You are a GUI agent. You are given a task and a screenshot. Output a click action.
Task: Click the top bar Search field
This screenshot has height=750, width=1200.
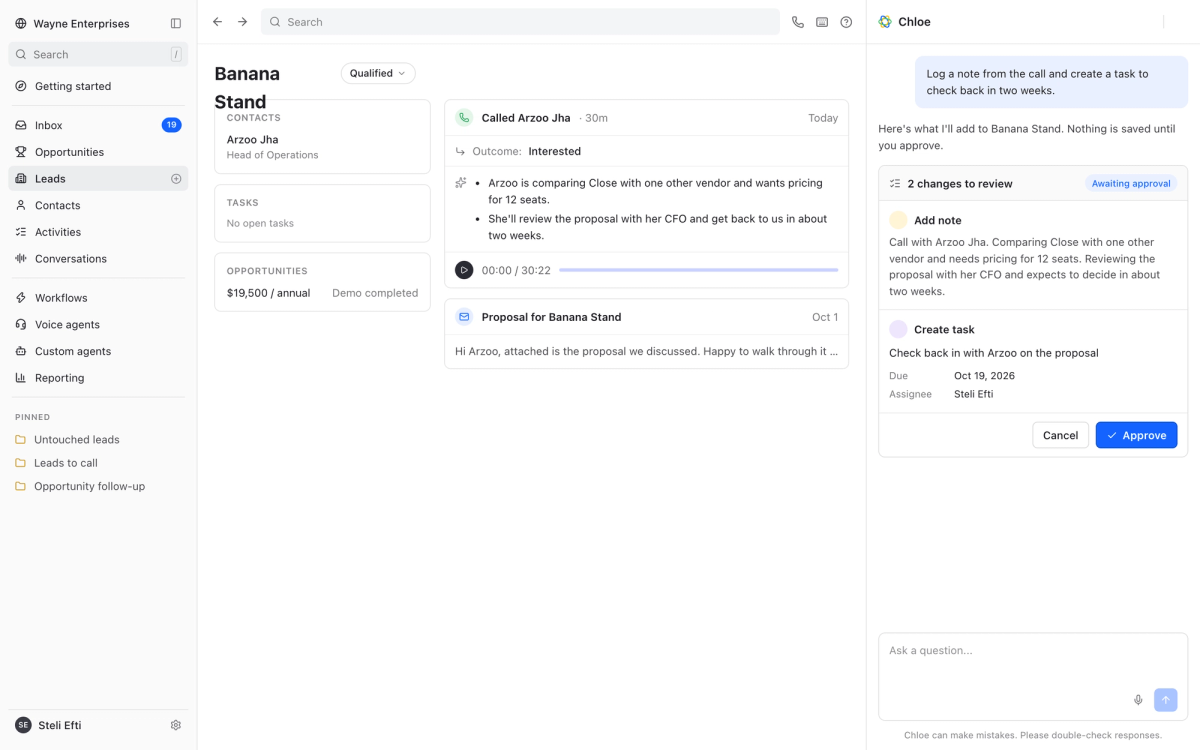[x=520, y=22]
